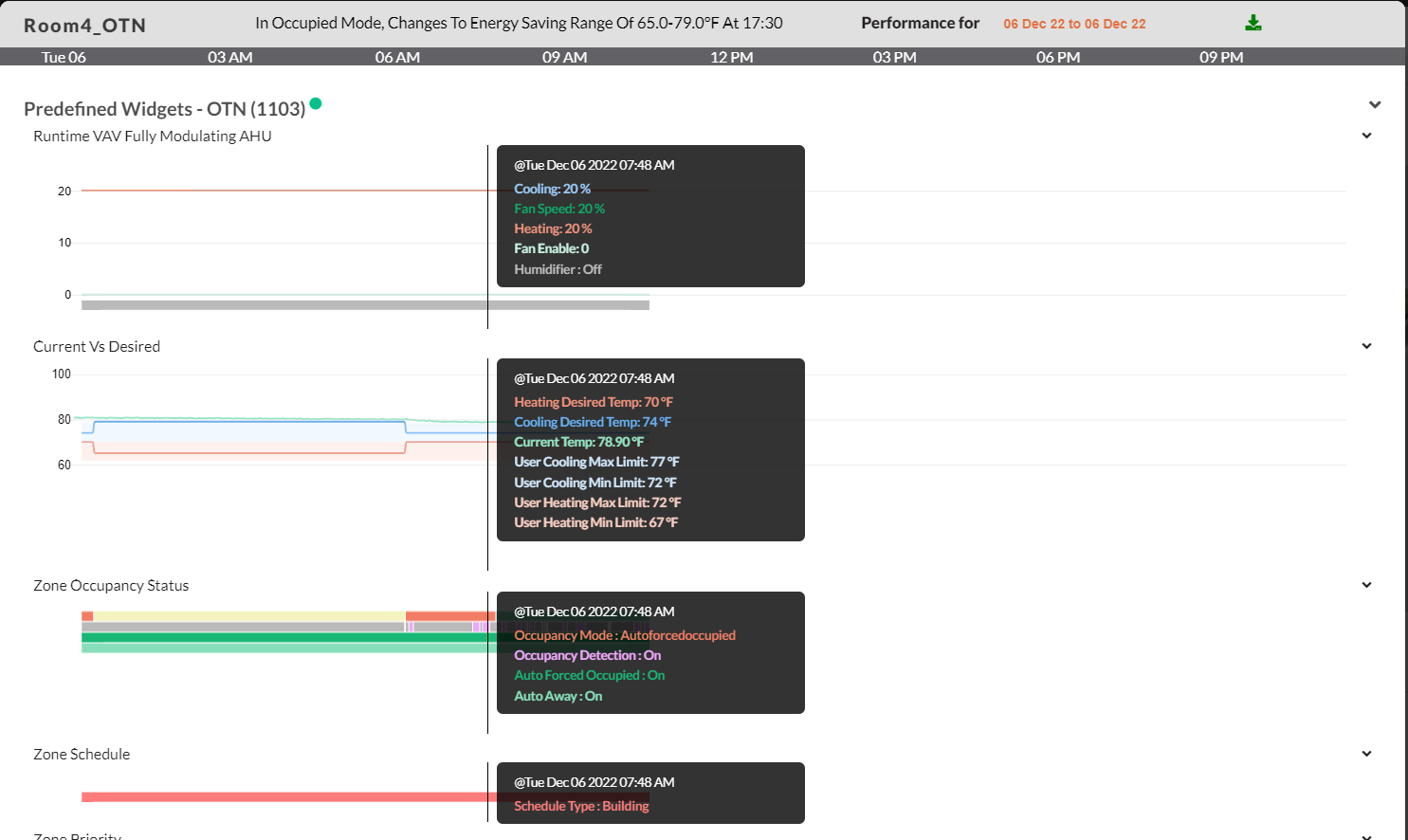Screen dimensions: 1408x840
Task: Click the green status dot beside OTN (1103)
Action: 316,103
